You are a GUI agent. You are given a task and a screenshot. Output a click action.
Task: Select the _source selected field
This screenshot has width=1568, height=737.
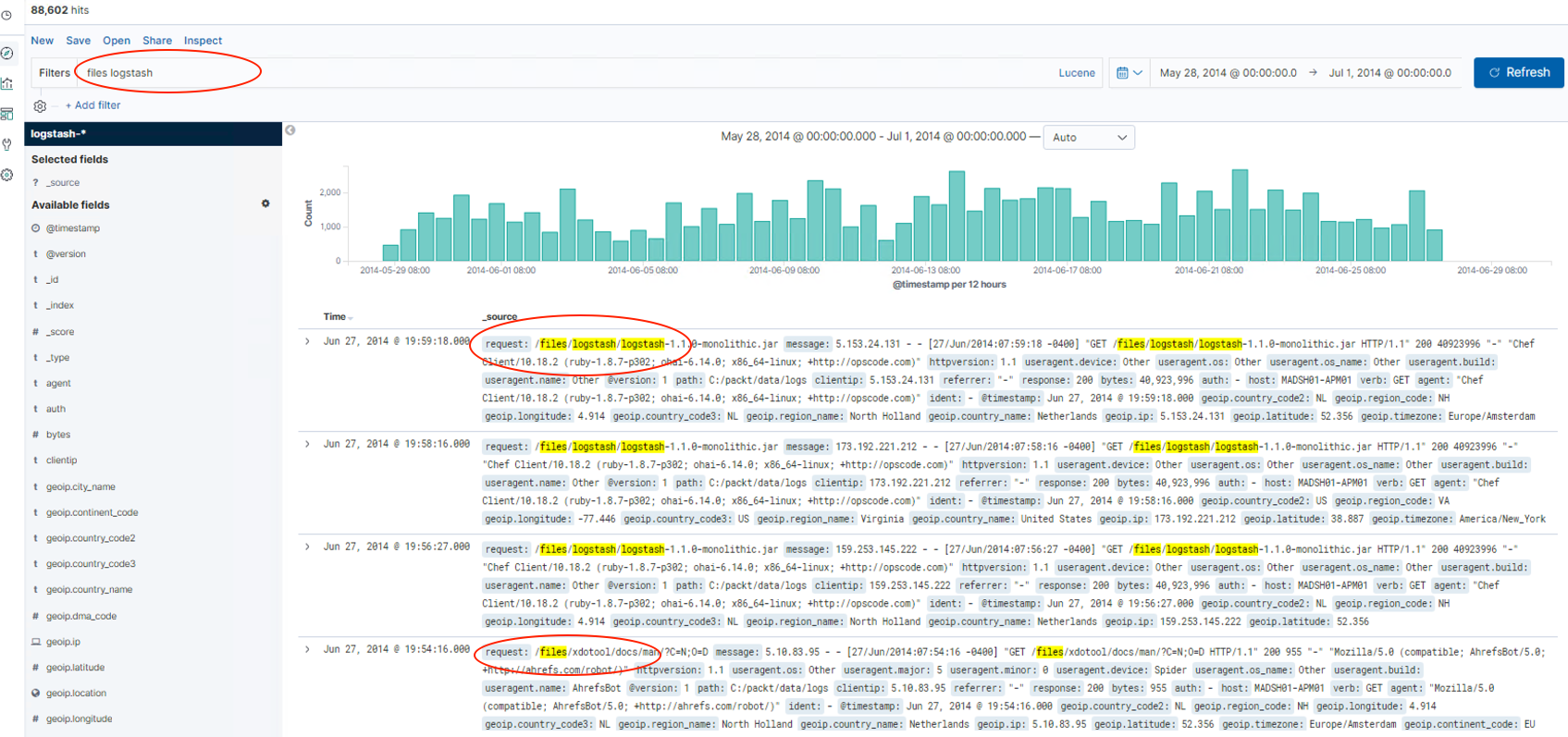coord(63,183)
